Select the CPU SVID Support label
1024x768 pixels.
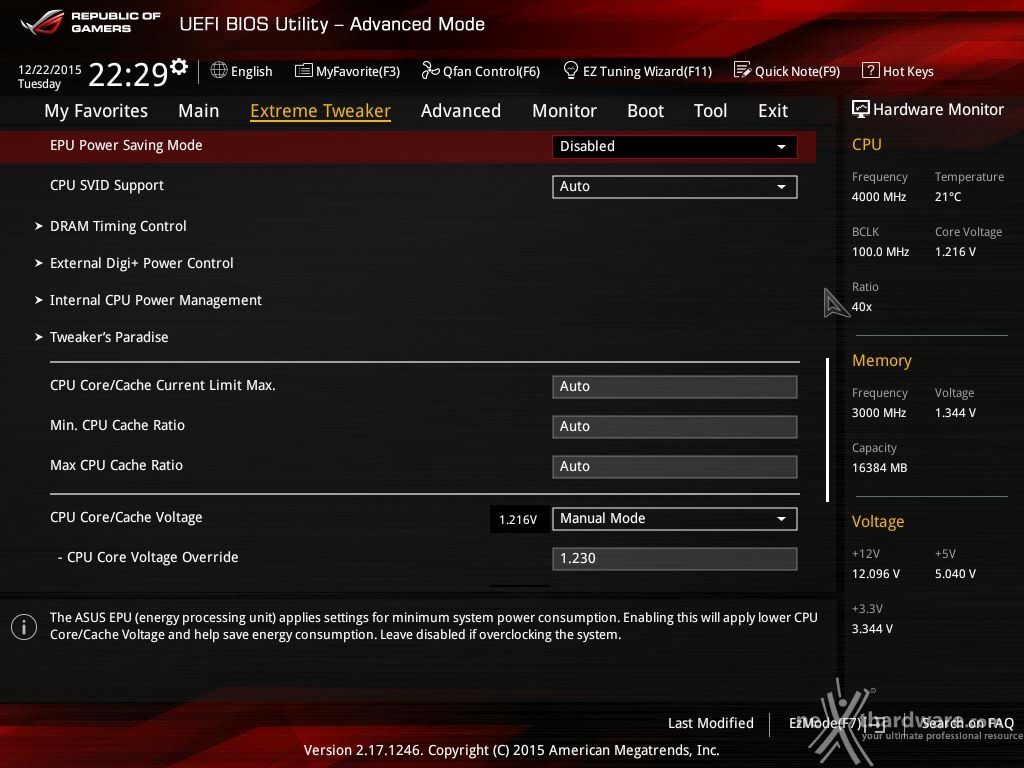(x=106, y=185)
